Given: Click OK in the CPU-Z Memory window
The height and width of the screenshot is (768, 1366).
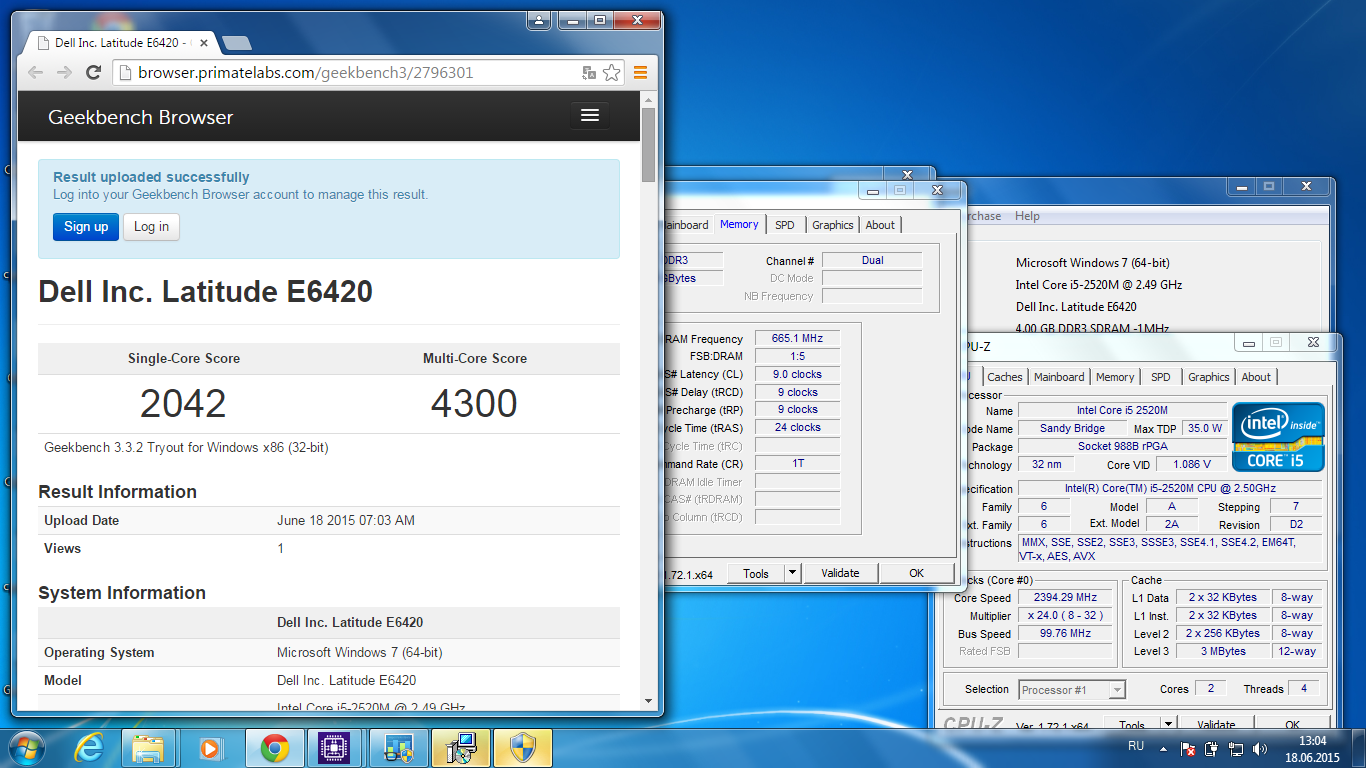Looking at the screenshot, I should tap(916, 573).
